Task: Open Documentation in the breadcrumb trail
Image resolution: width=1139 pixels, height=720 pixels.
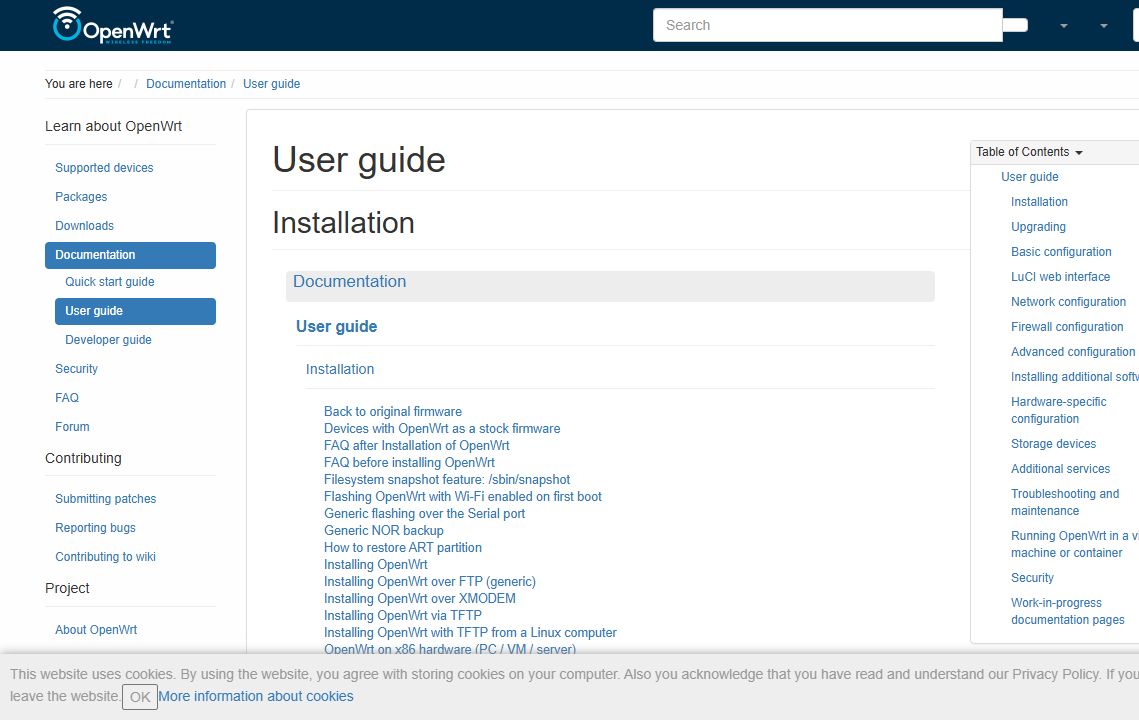Action: [x=186, y=84]
